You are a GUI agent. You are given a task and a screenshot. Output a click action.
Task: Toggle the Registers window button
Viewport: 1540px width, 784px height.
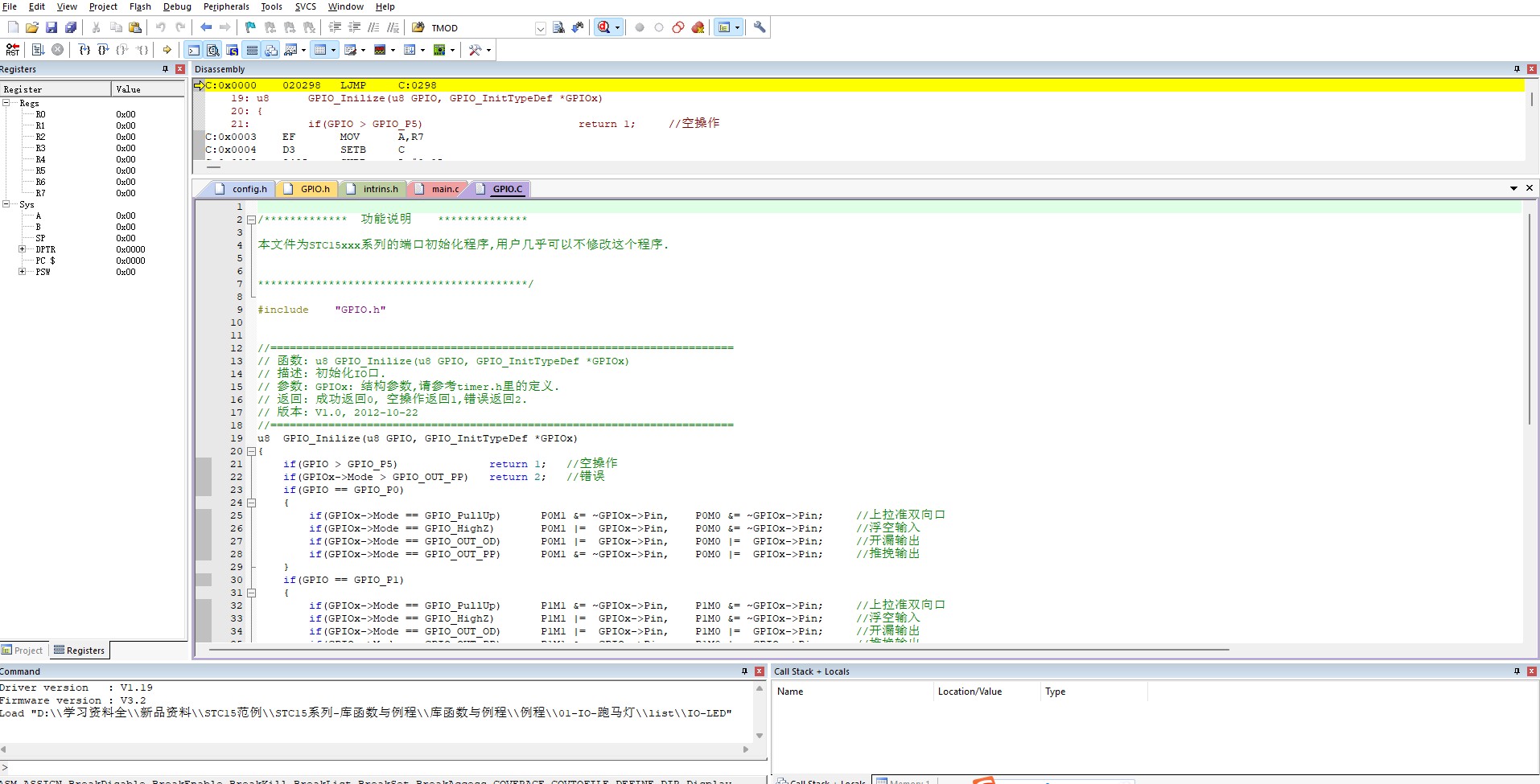coord(252,50)
